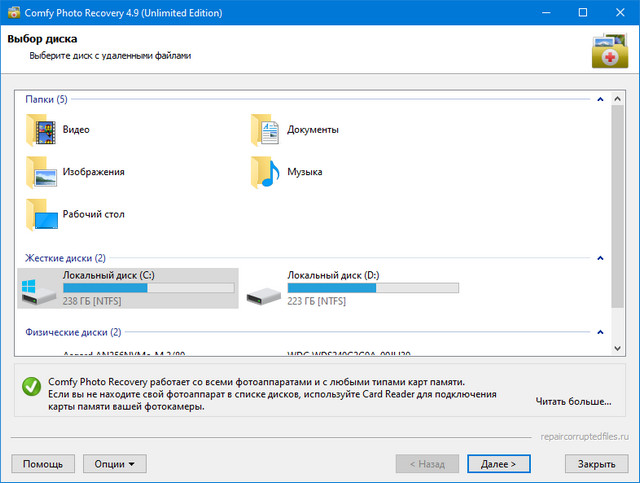Screen dimensions: 640x483
Task: Click the green checkmark info icon
Action: pos(31,386)
